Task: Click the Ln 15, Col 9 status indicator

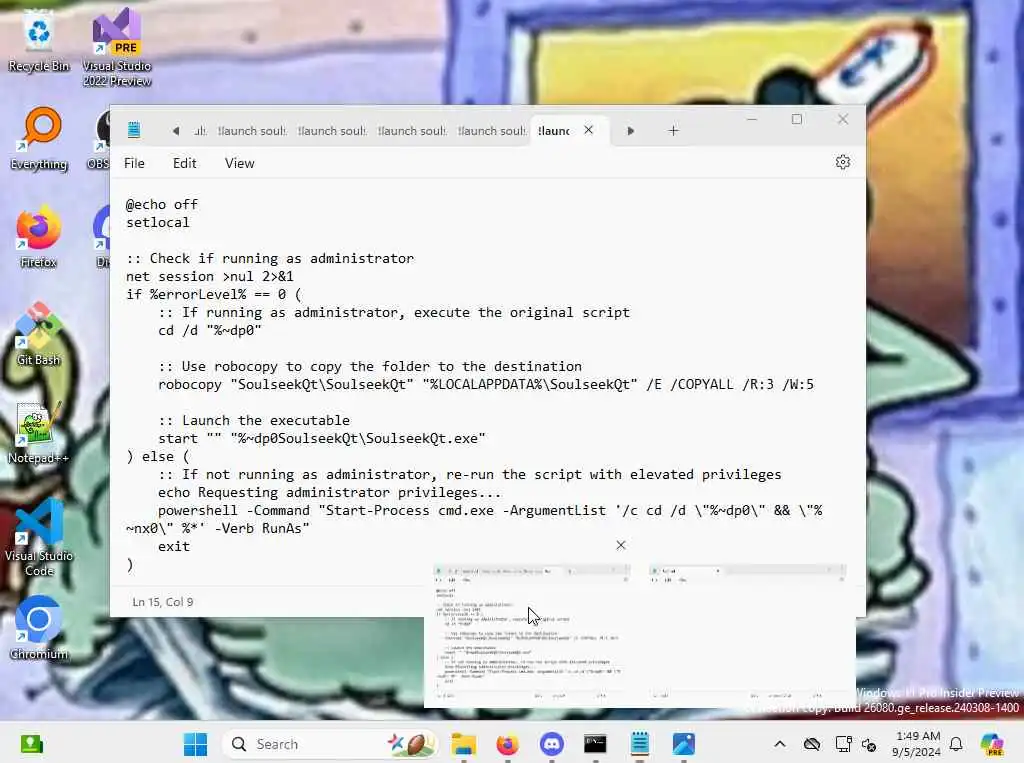Action: point(163,602)
